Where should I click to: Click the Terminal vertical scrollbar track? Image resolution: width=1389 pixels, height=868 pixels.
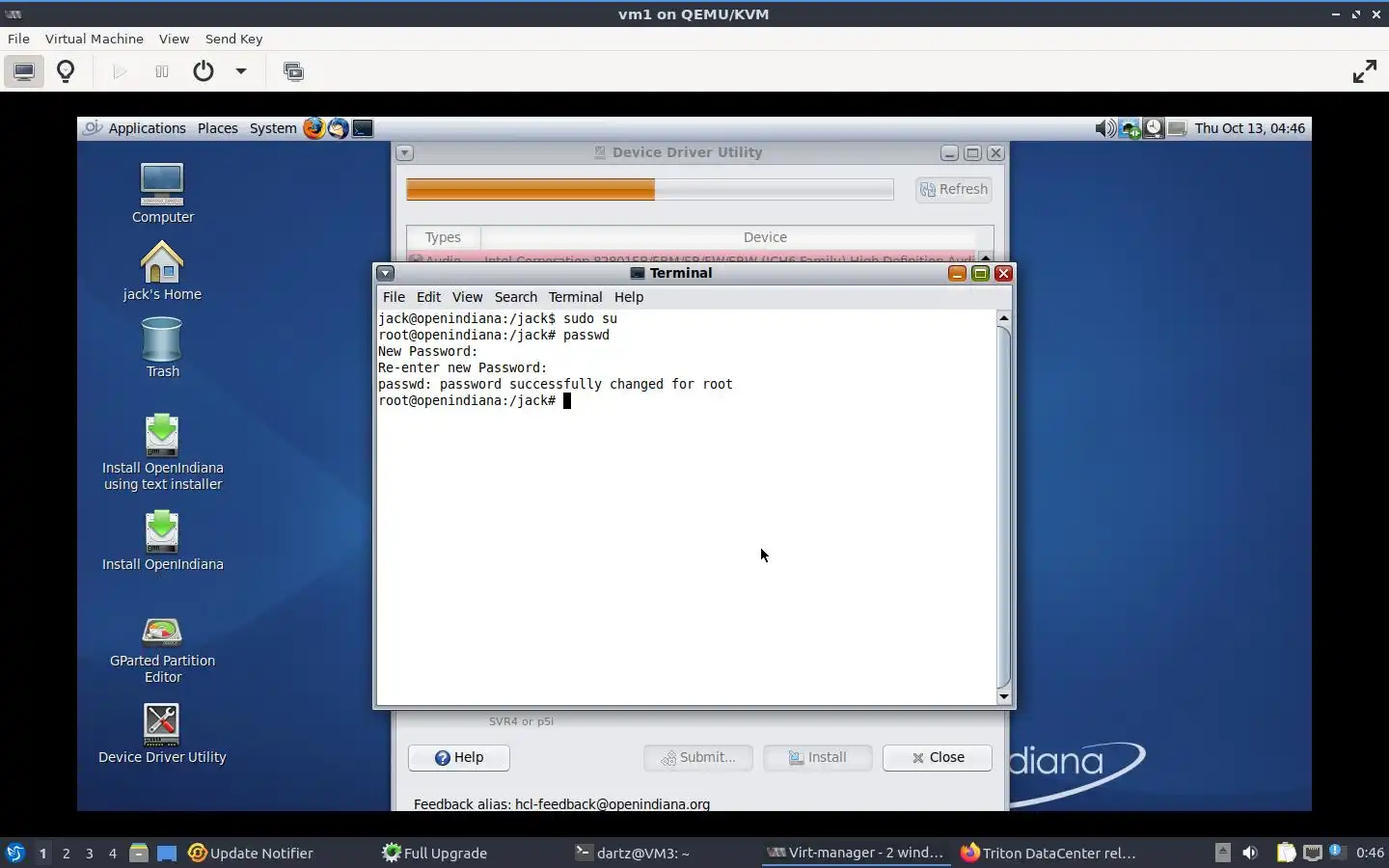(x=1003, y=506)
